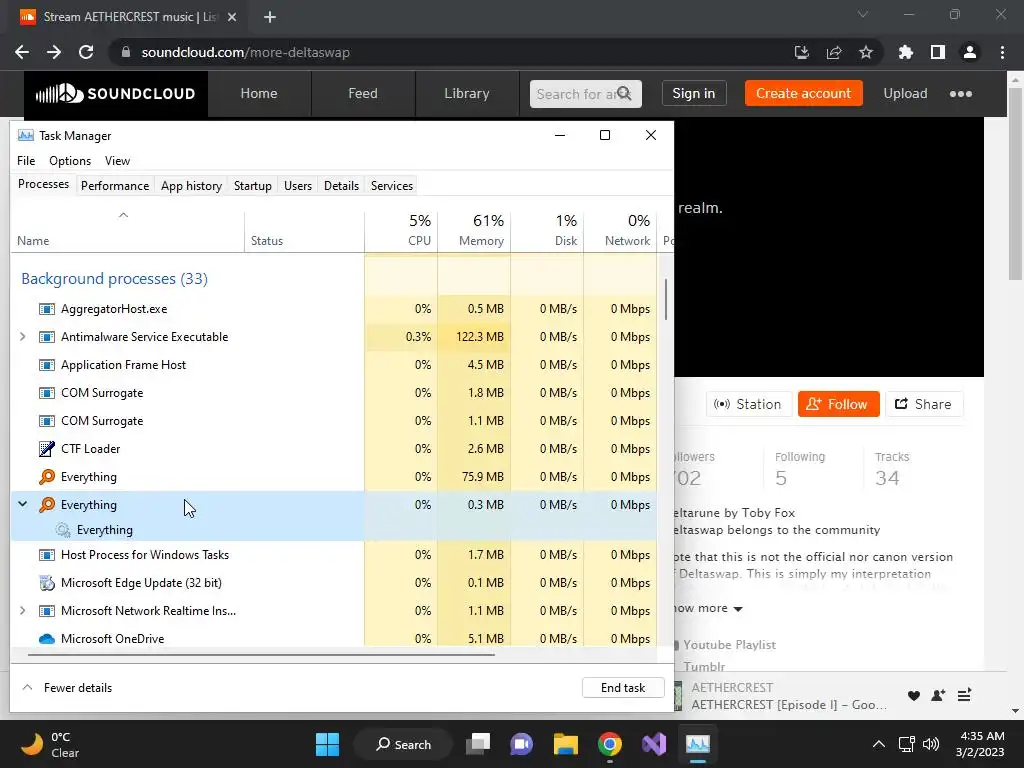Open the SoundCloud Feed page
The width and height of the screenshot is (1024, 768).
[362, 93]
